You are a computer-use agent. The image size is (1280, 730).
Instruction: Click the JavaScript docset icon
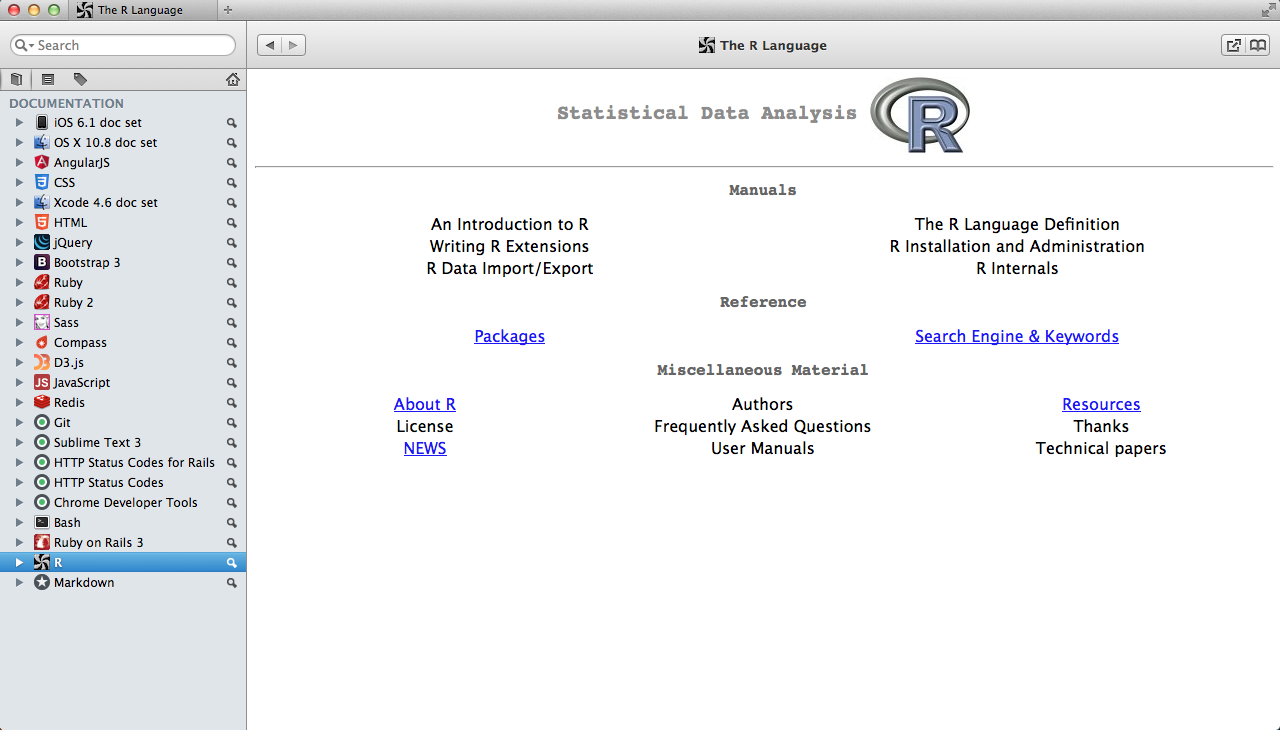41,382
